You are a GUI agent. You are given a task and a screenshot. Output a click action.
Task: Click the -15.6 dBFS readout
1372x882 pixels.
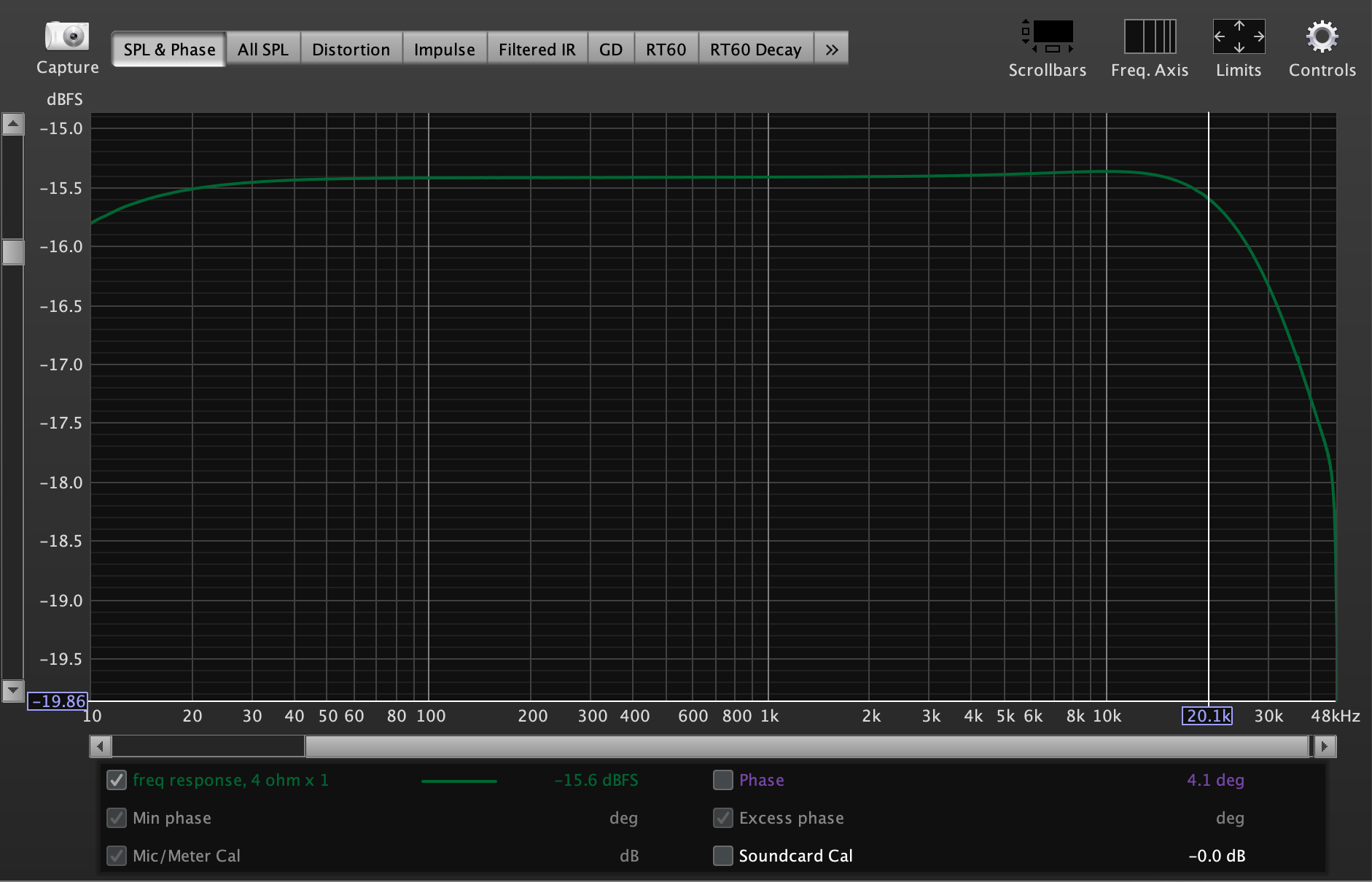point(596,780)
